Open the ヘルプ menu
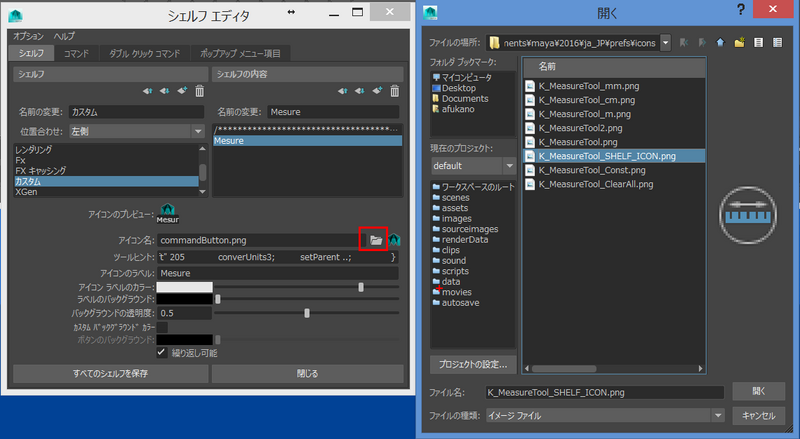 (x=64, y=36)
